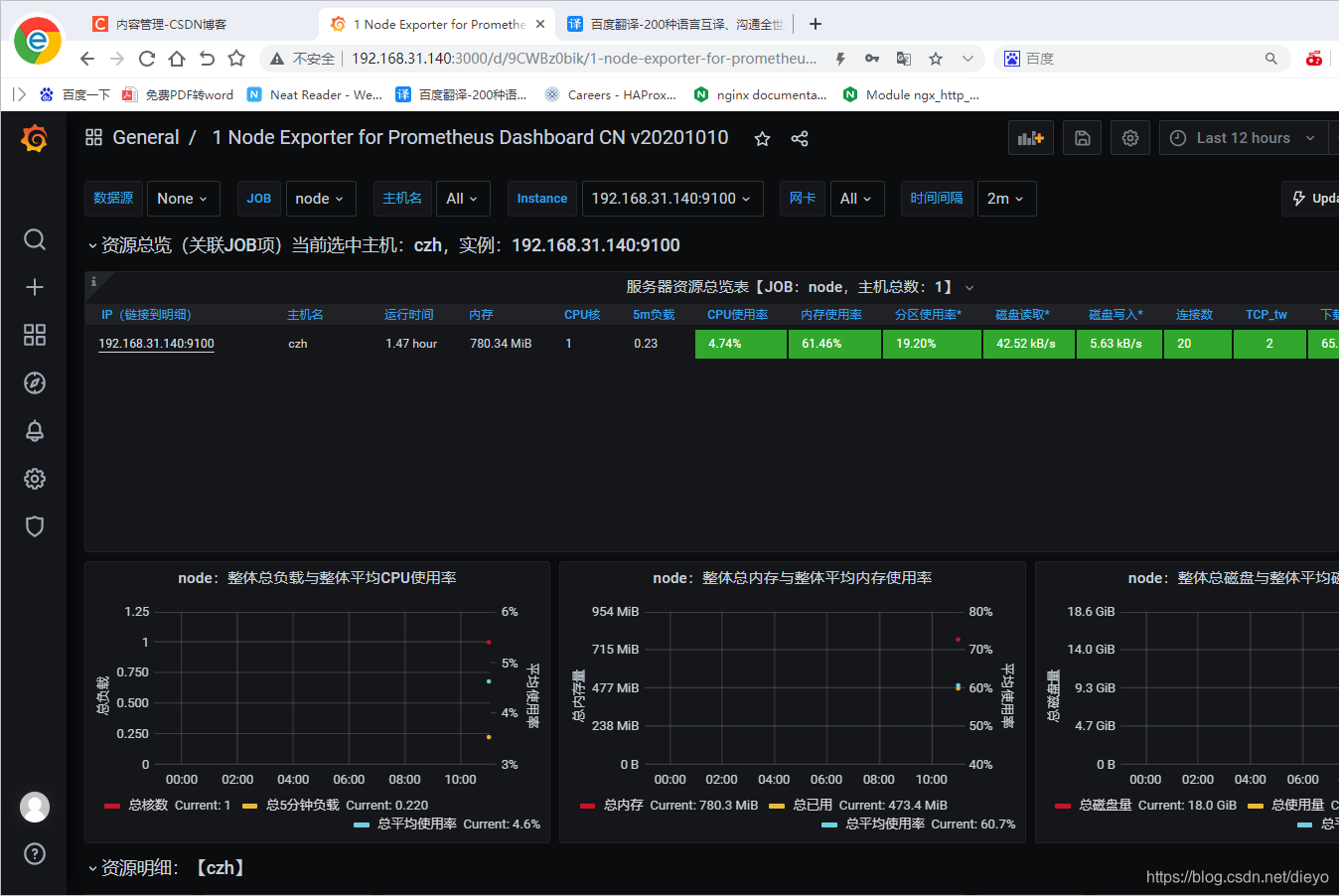Viewport: 1339px width, 896px height.
Task: Open the JOB node dropdown
Action: click(x=320, y=199)
